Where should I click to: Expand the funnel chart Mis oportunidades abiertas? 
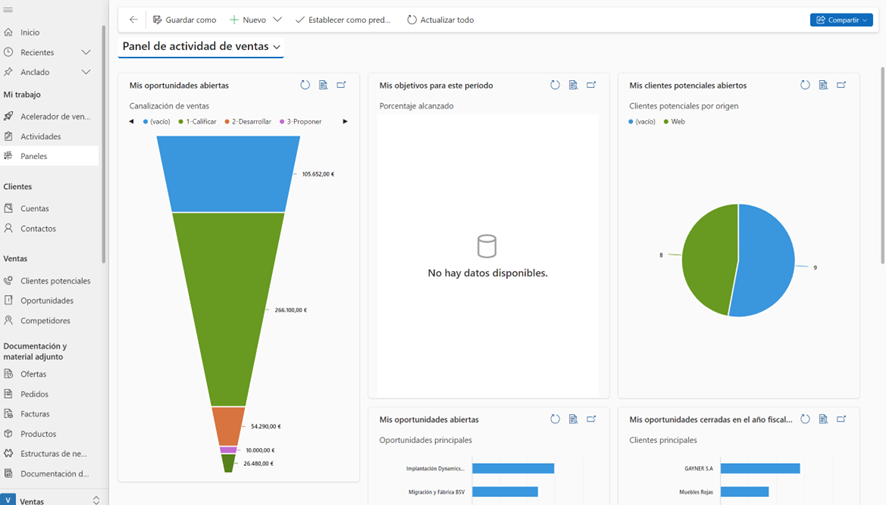tap(341, 85)
